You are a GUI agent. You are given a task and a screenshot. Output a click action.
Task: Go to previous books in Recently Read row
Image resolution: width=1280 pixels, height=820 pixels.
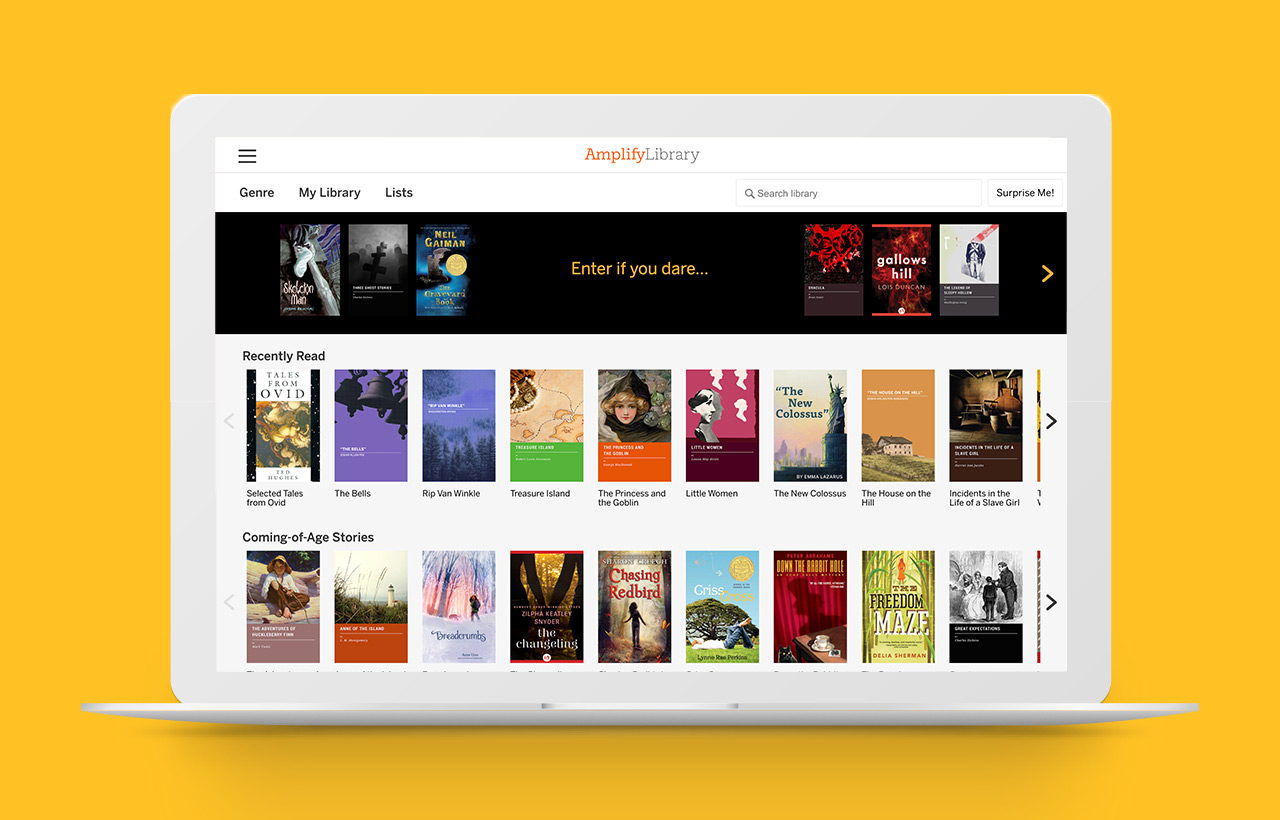pyautogui.click(x=229, y=421)
